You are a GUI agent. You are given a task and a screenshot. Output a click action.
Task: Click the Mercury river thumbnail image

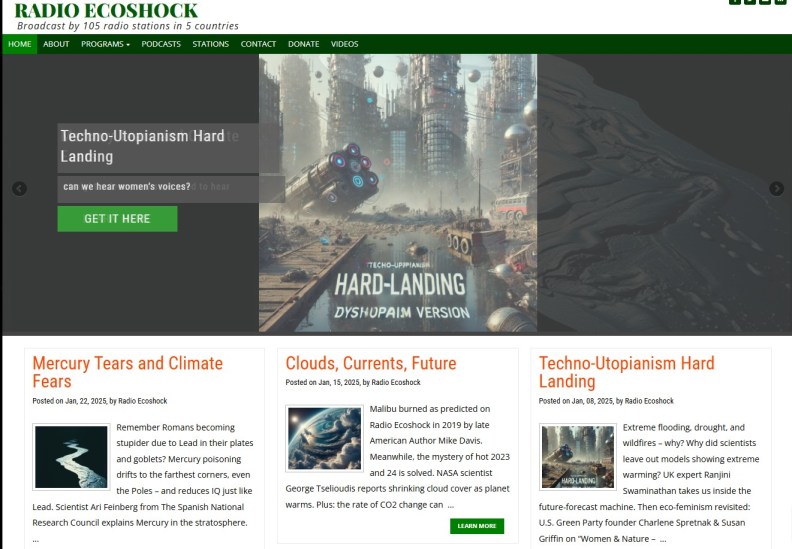click(x=70, y=457)
